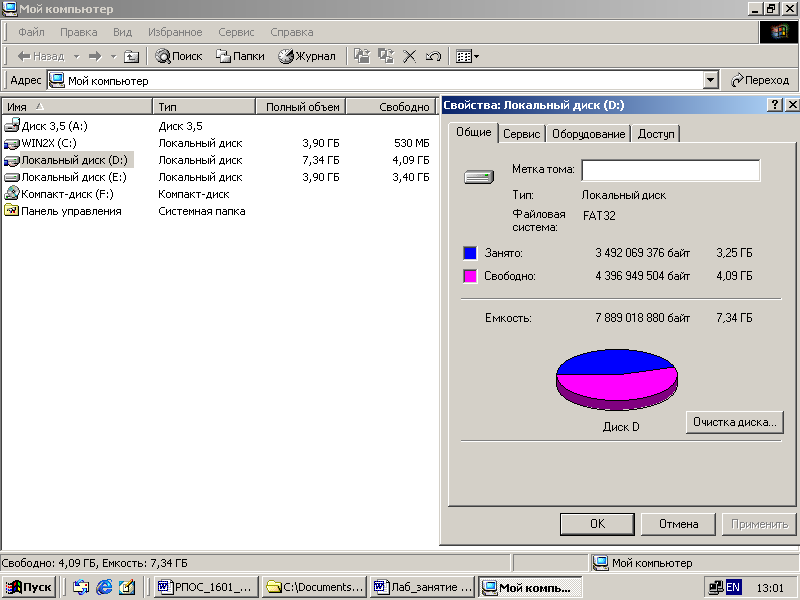Click the disk usage pie chart
The width and height of the screenshot is (800, 600).
(x=616, y=379)
